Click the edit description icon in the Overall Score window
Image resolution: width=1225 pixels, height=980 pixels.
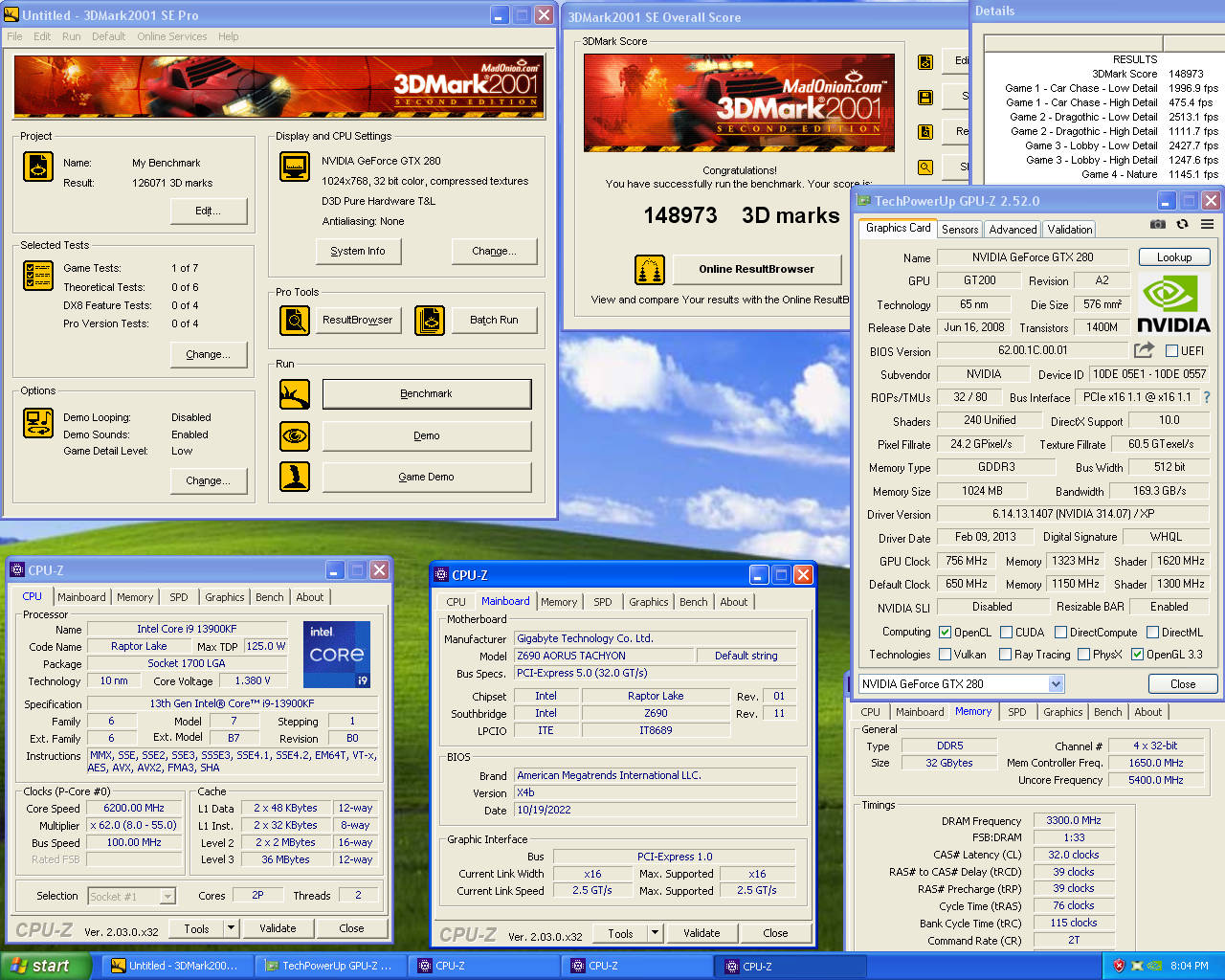(925, 61)
